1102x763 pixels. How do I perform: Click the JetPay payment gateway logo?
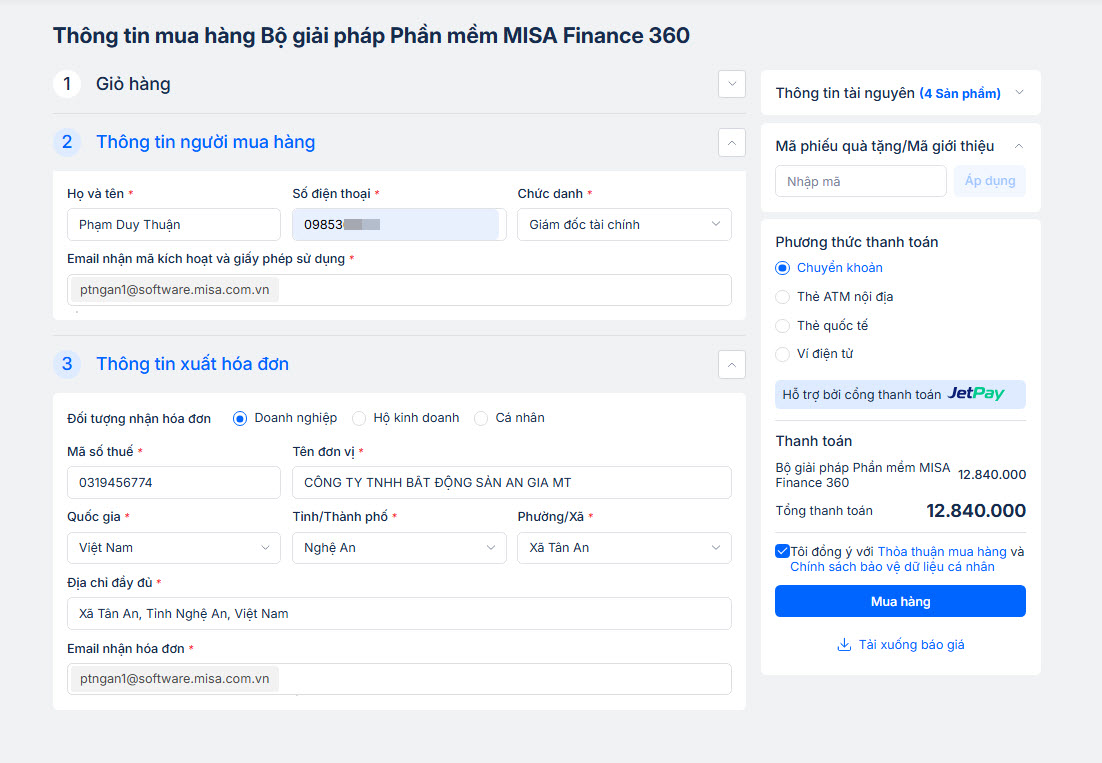click(x=975, y=394)
